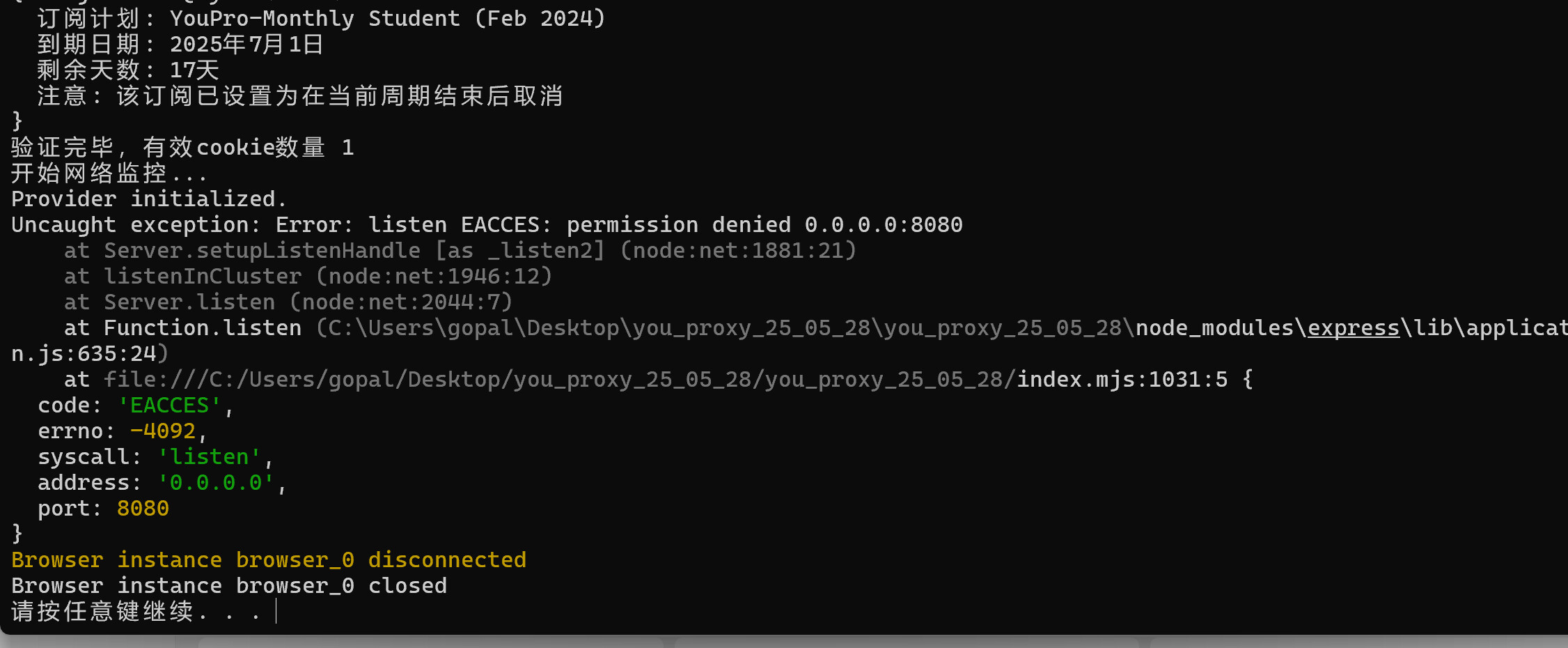Click the 验证完毕 cookie count line

coord(182,148)
